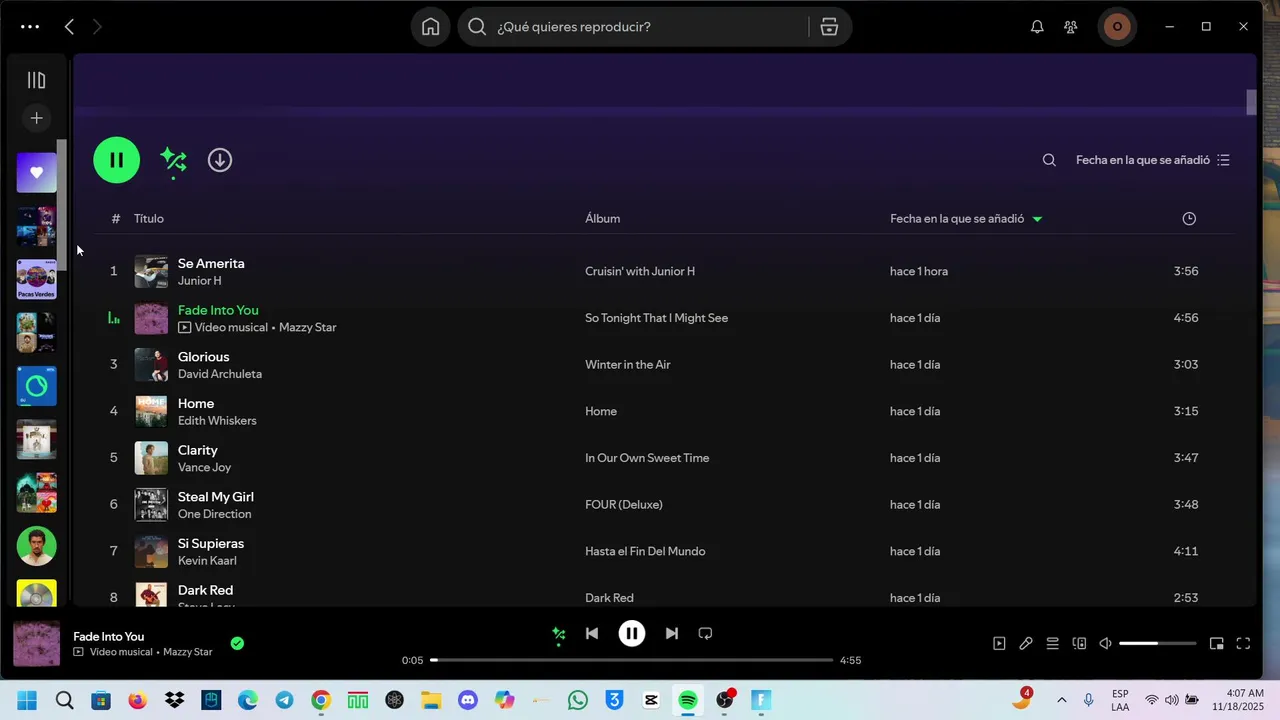
Task: Open the Vance Joy artist link
Action: click(204, 467)
